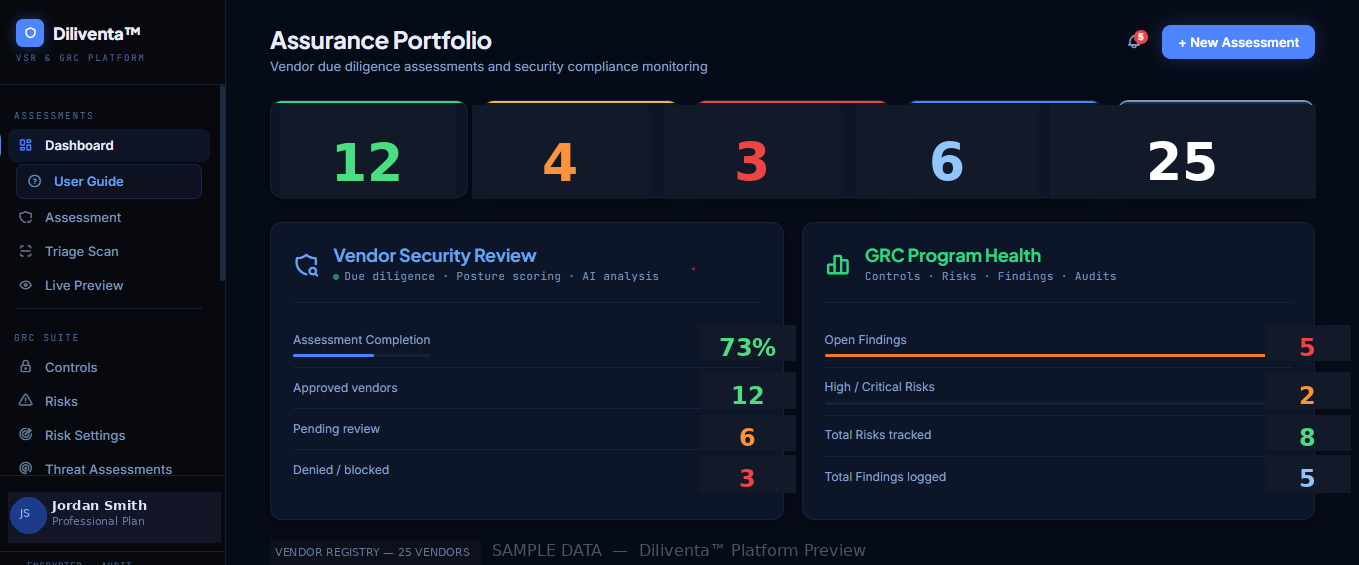This screenshot has height=565, width=1359.
Task: Click the Triage Scan icon
Action: coord(26,251)
